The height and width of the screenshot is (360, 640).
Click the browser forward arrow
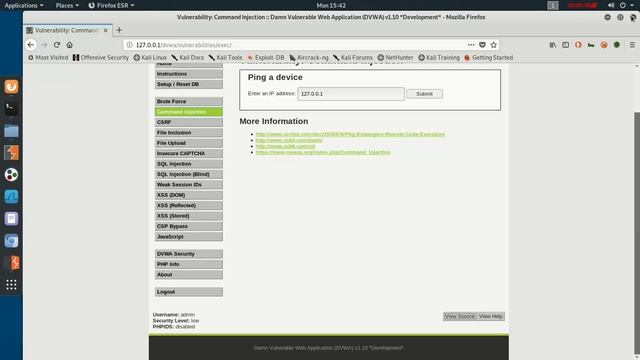coord(44,45)
